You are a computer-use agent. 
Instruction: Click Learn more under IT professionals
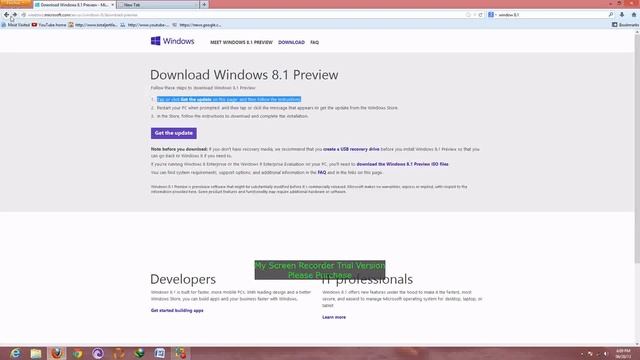pos(334,317)
